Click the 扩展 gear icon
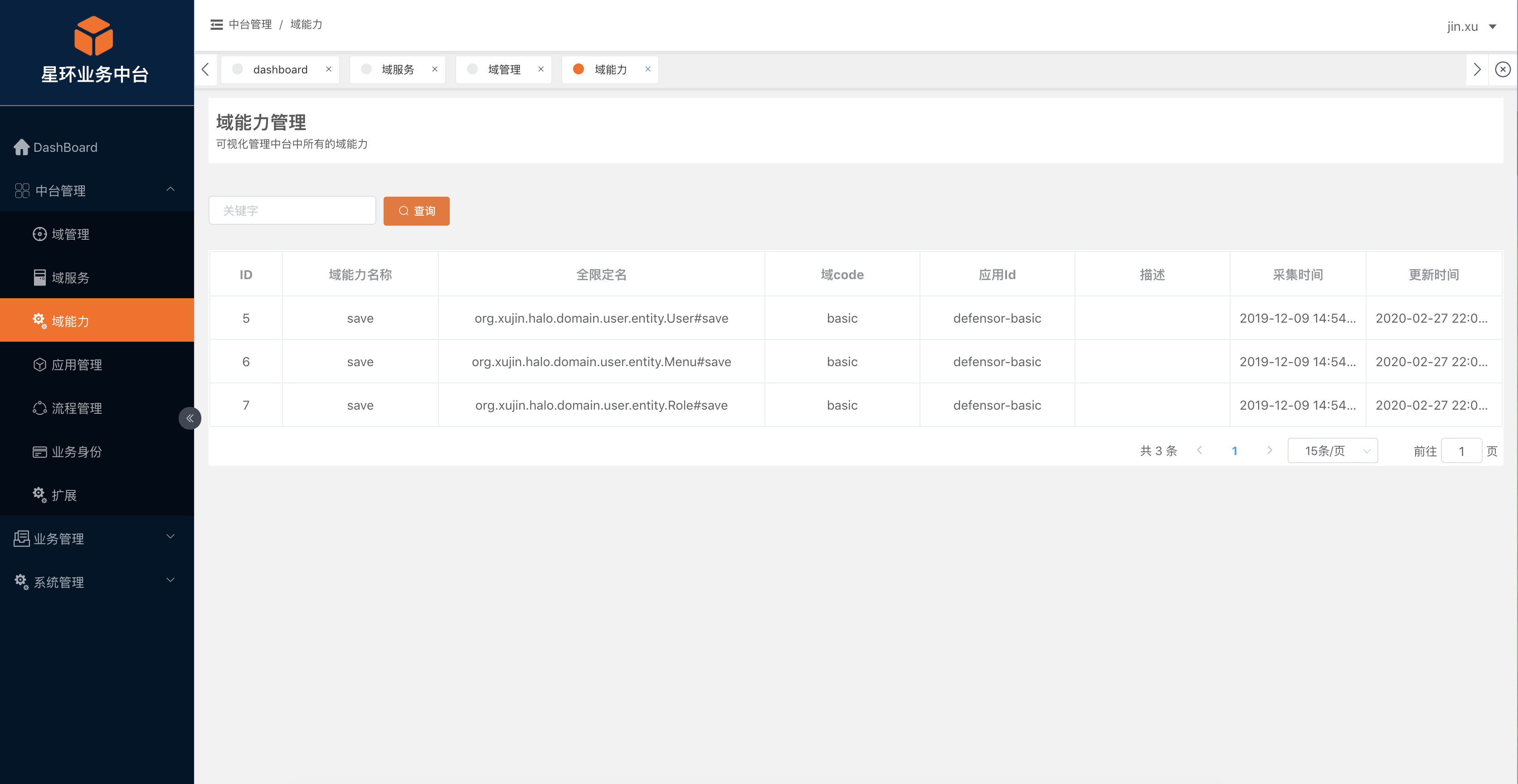 pos(39,495)
